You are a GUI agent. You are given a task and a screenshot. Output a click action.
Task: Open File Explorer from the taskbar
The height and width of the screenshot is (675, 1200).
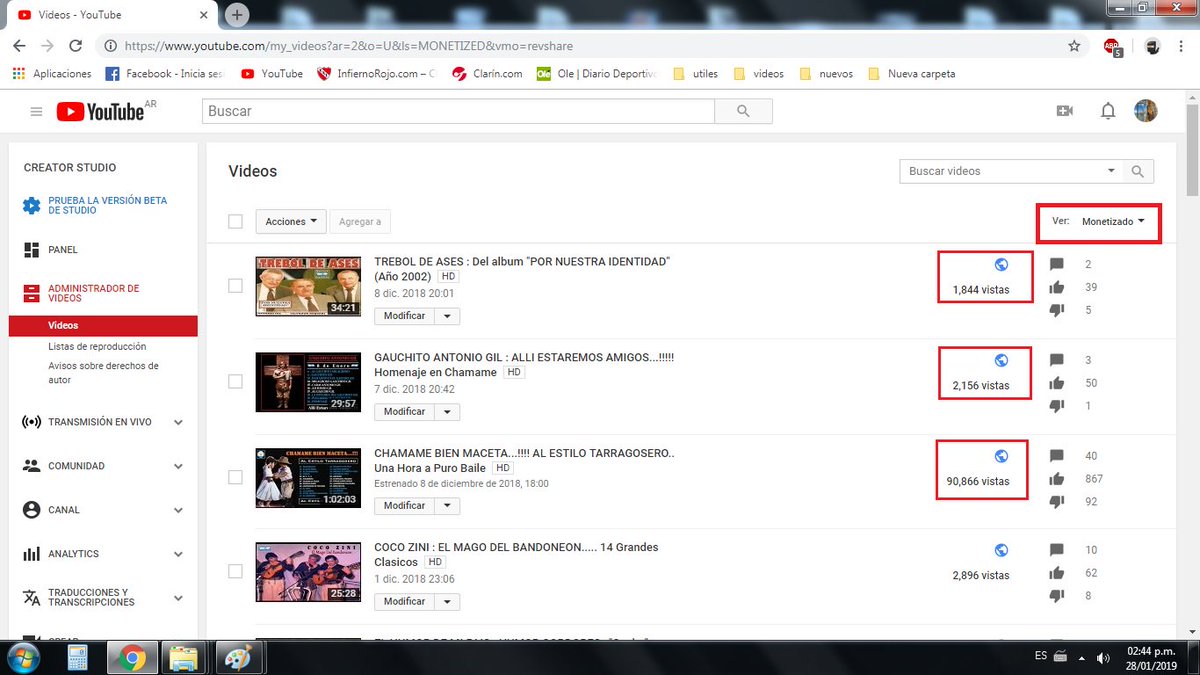tap(182, 657)
